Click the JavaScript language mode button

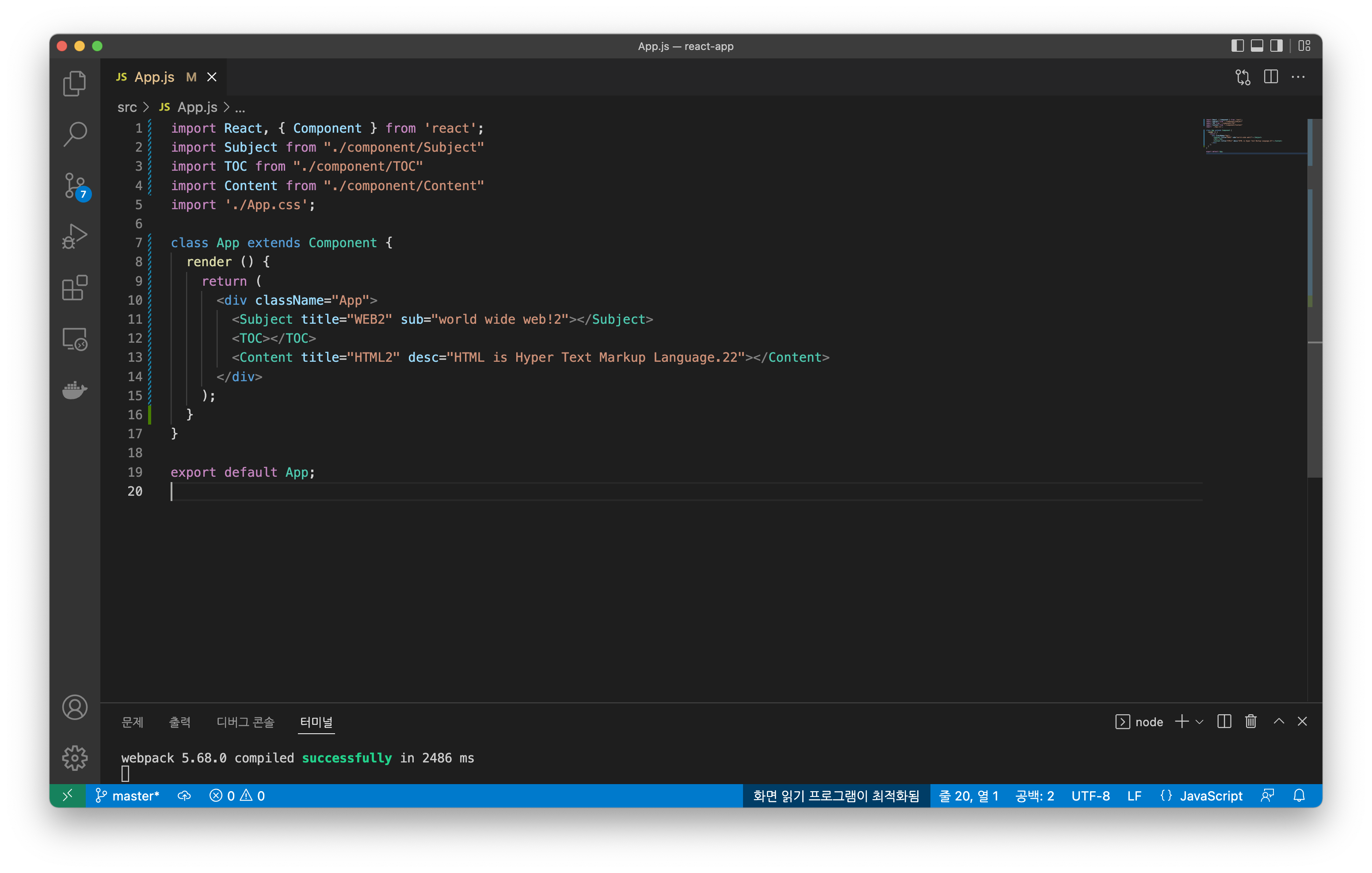[x=1210, y=796]
